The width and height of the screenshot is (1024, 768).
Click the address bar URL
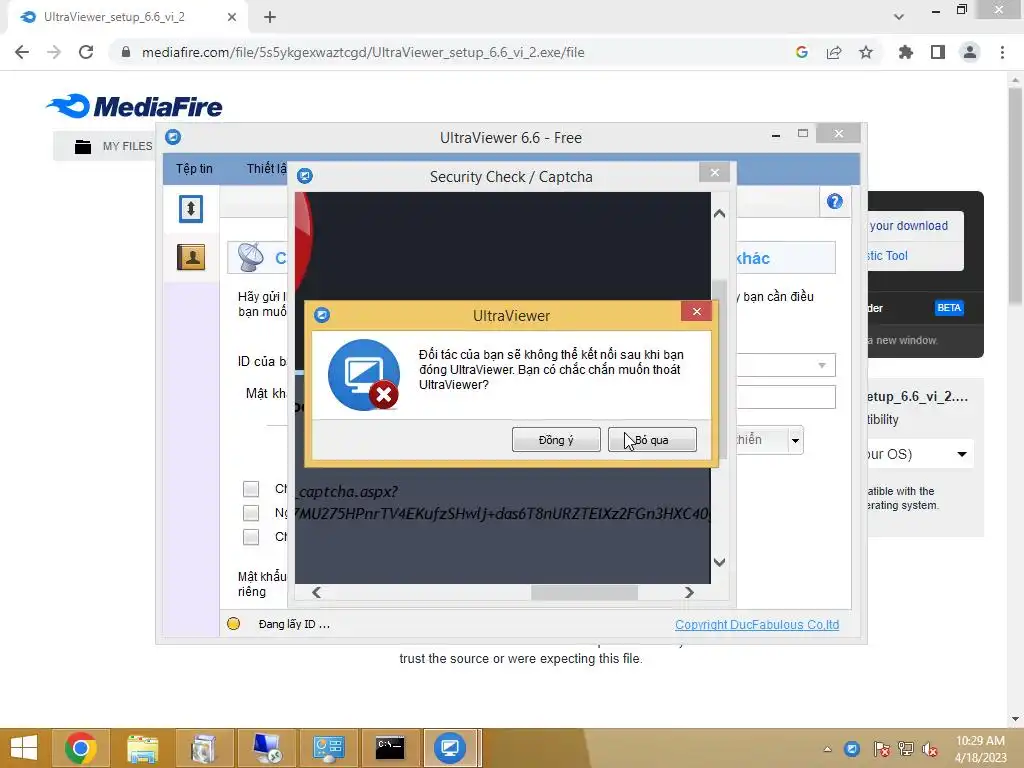pyautogui.click(x=363, y=52)
